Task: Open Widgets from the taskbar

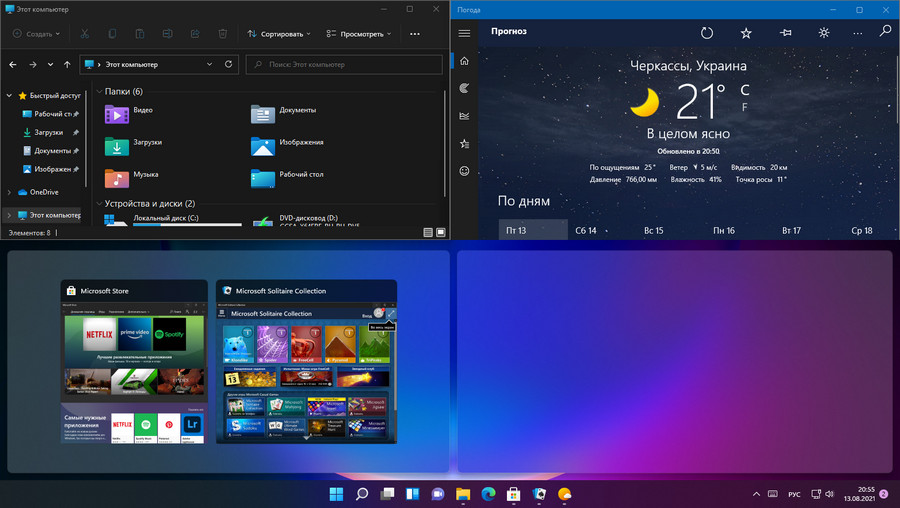Action: pos(412,494)
